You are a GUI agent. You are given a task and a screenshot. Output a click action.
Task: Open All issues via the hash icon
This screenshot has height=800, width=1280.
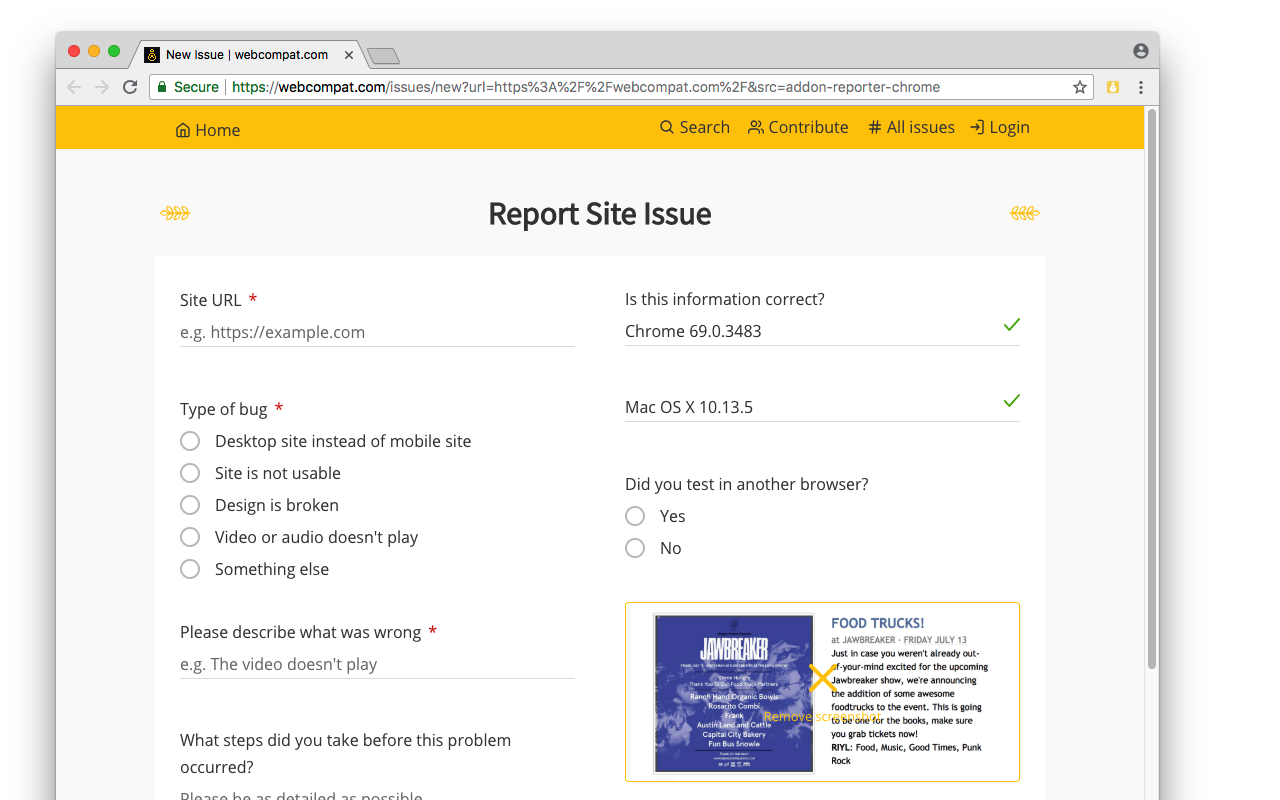pyautogui.click(x=876, y=127)
